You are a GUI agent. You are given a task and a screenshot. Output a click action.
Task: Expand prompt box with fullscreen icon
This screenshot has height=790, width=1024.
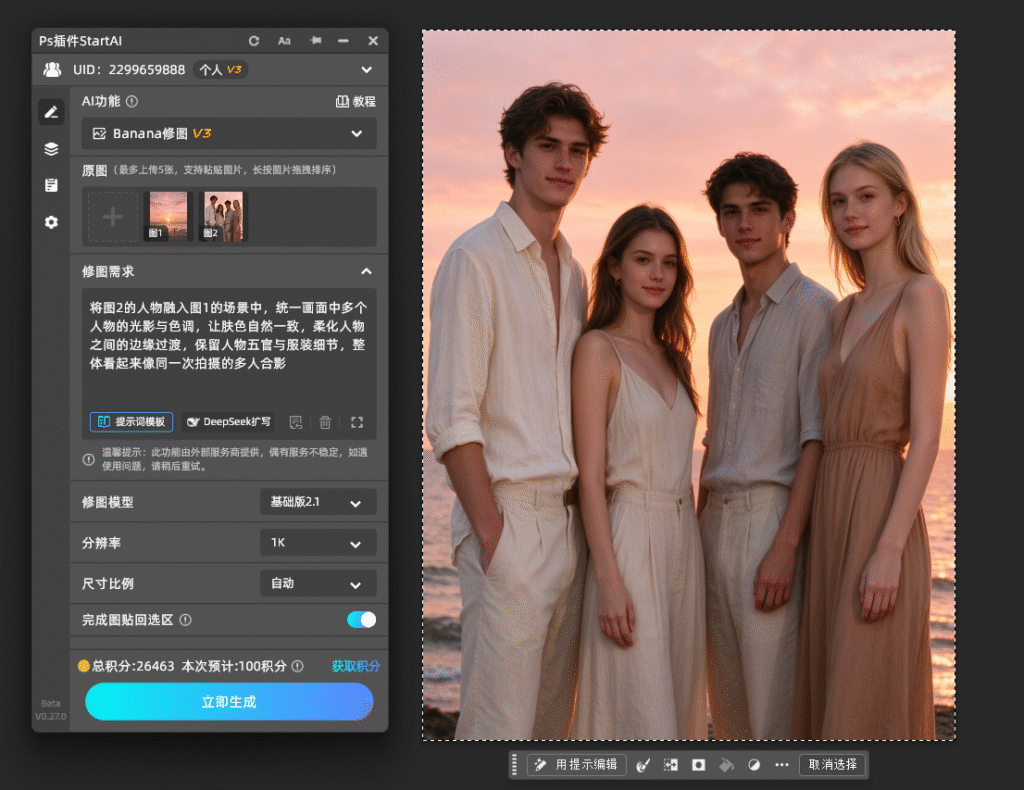click(x=357, y=422)
